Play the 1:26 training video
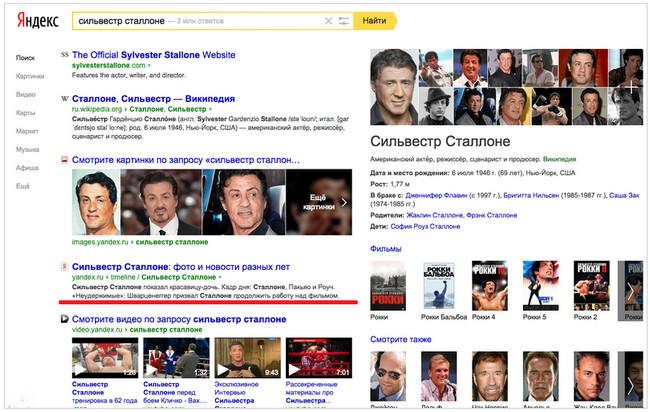Image resolution: width=650 pixels, height=412 pixels. [105, 358]
